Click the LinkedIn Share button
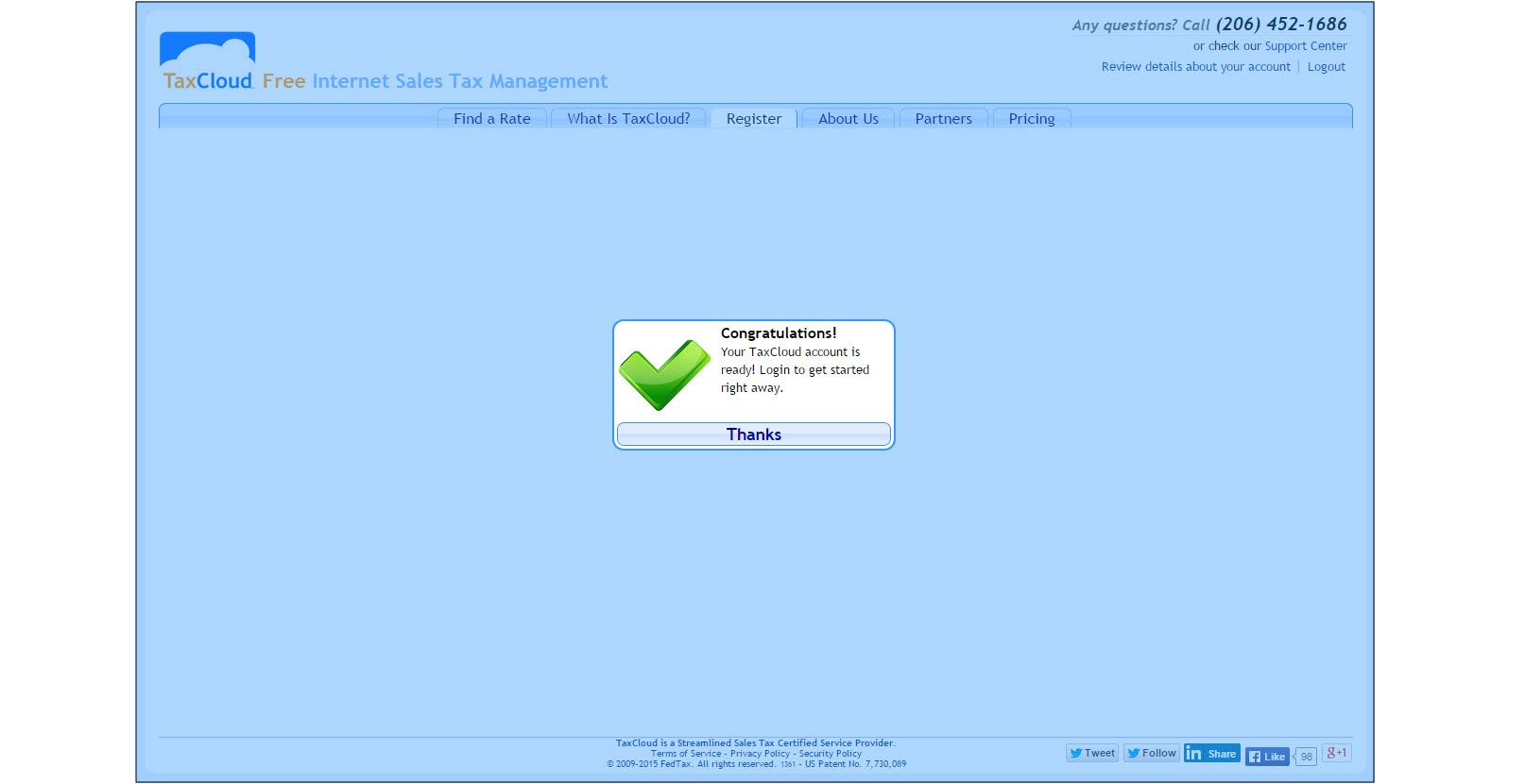The image size is (1525, 784). click(x=1212, y=753)
